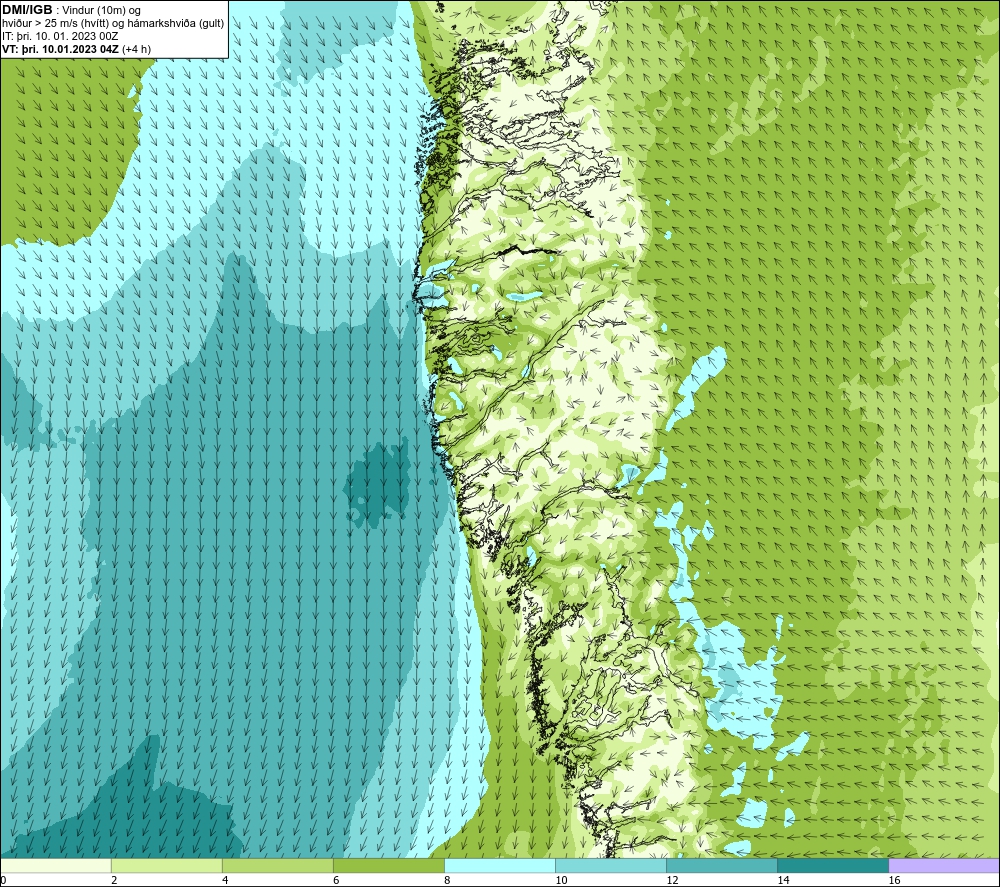Click the legend scale label "4"

(x=225, y=880)
